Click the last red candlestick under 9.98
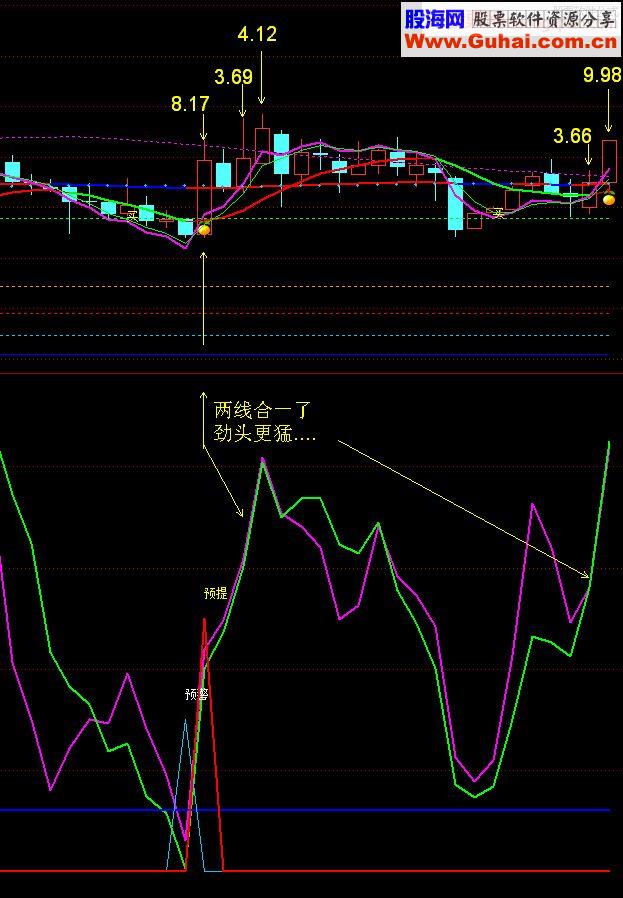This screenshot has height=898, width=623. (x=609, y=162)
